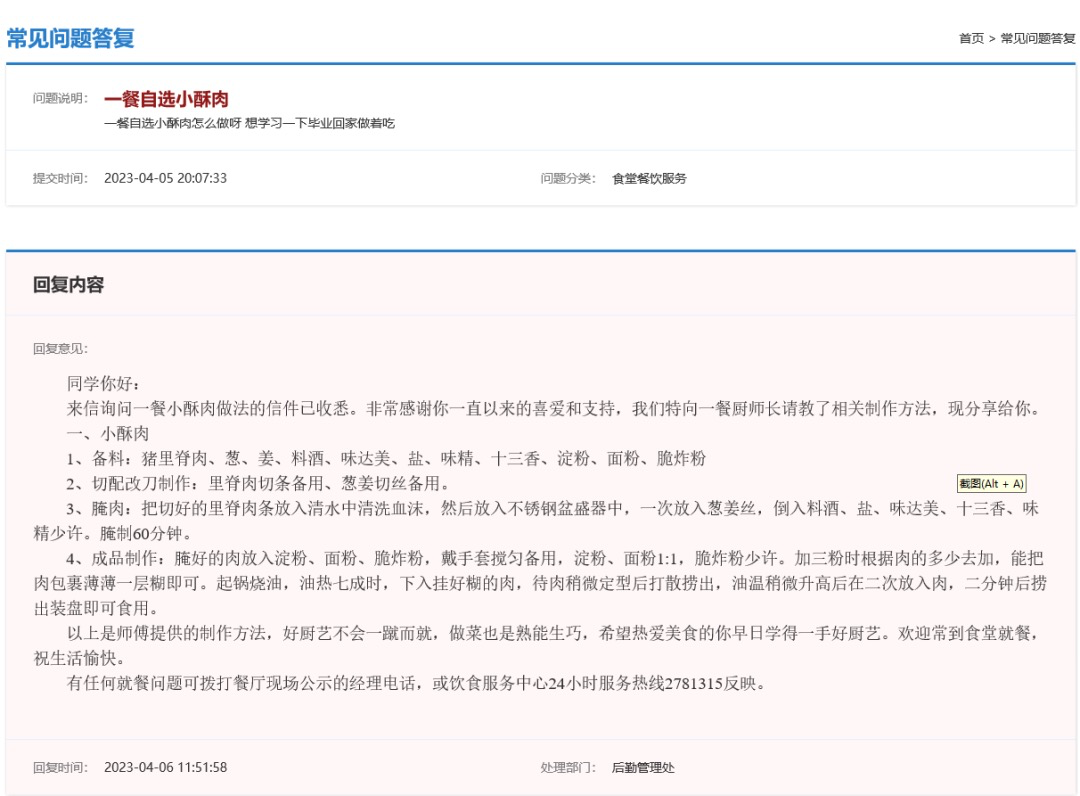The height and width of the screenshot is (796, 1080).
Task: Click the department value 后勤管理处
Action: click(643, 767)
